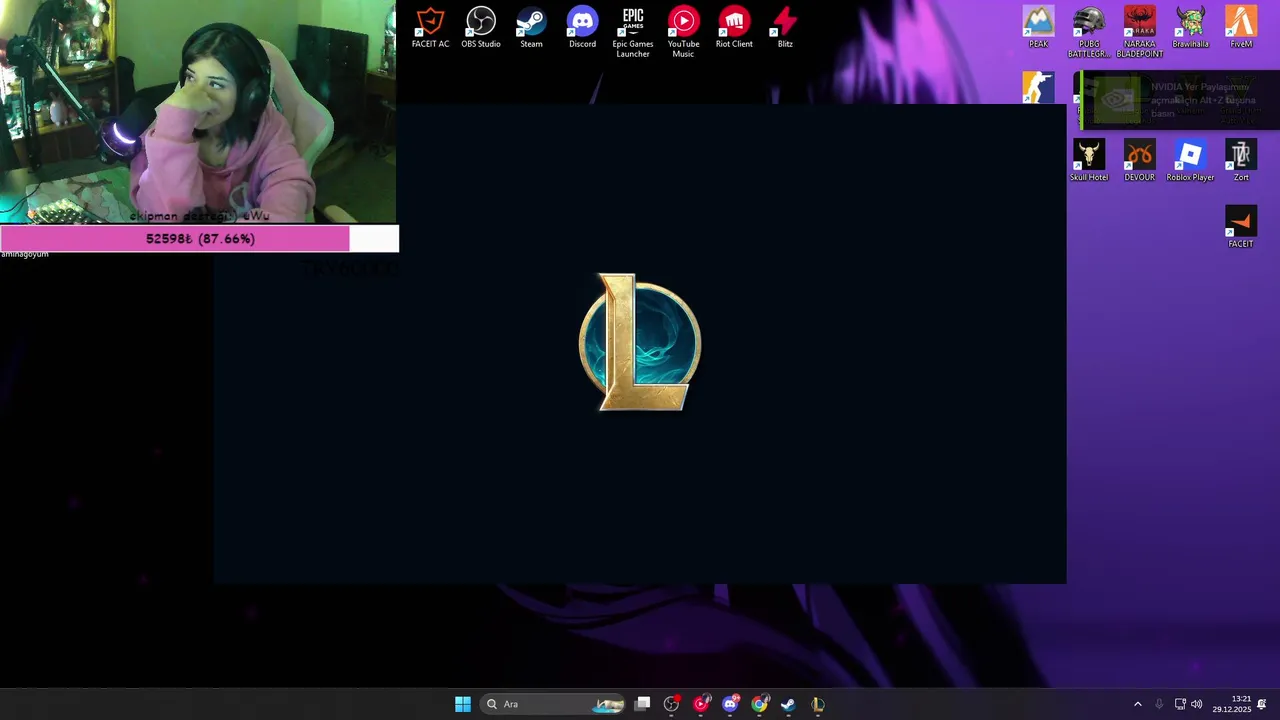The width and height of the screenshot is (1280, 720).
Task: Select the NARAKA BLADEPOINT shortcut
Action: coord(1140,33)
